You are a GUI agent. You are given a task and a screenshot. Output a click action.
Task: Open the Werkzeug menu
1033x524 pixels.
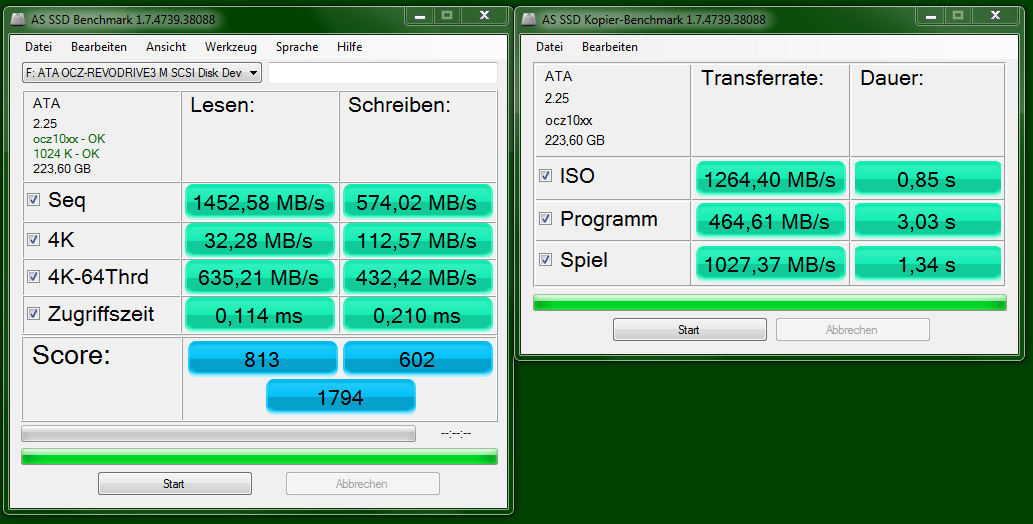click(x=230, y=47)
